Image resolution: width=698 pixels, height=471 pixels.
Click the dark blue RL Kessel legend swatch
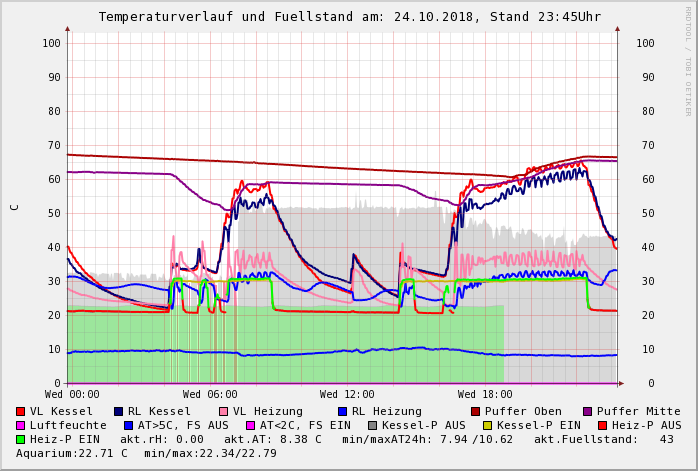[x=118, y=411]
